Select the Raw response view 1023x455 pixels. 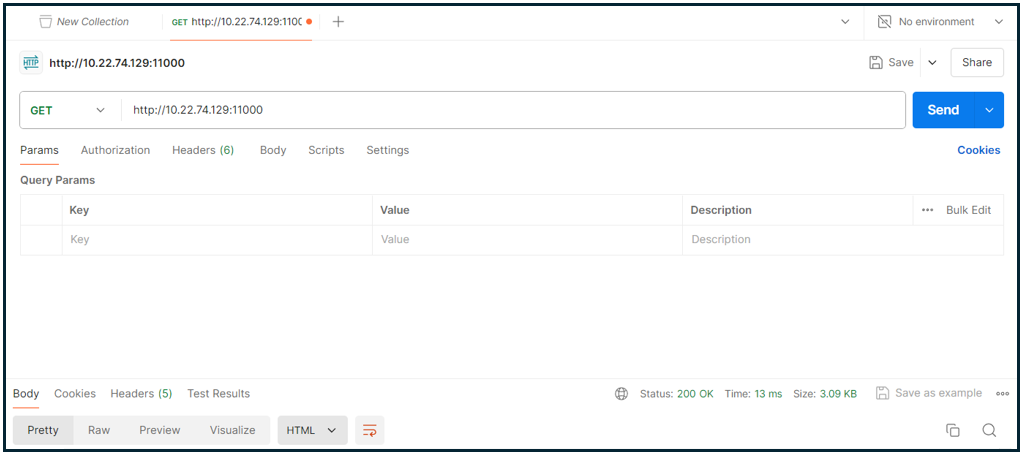99,430
